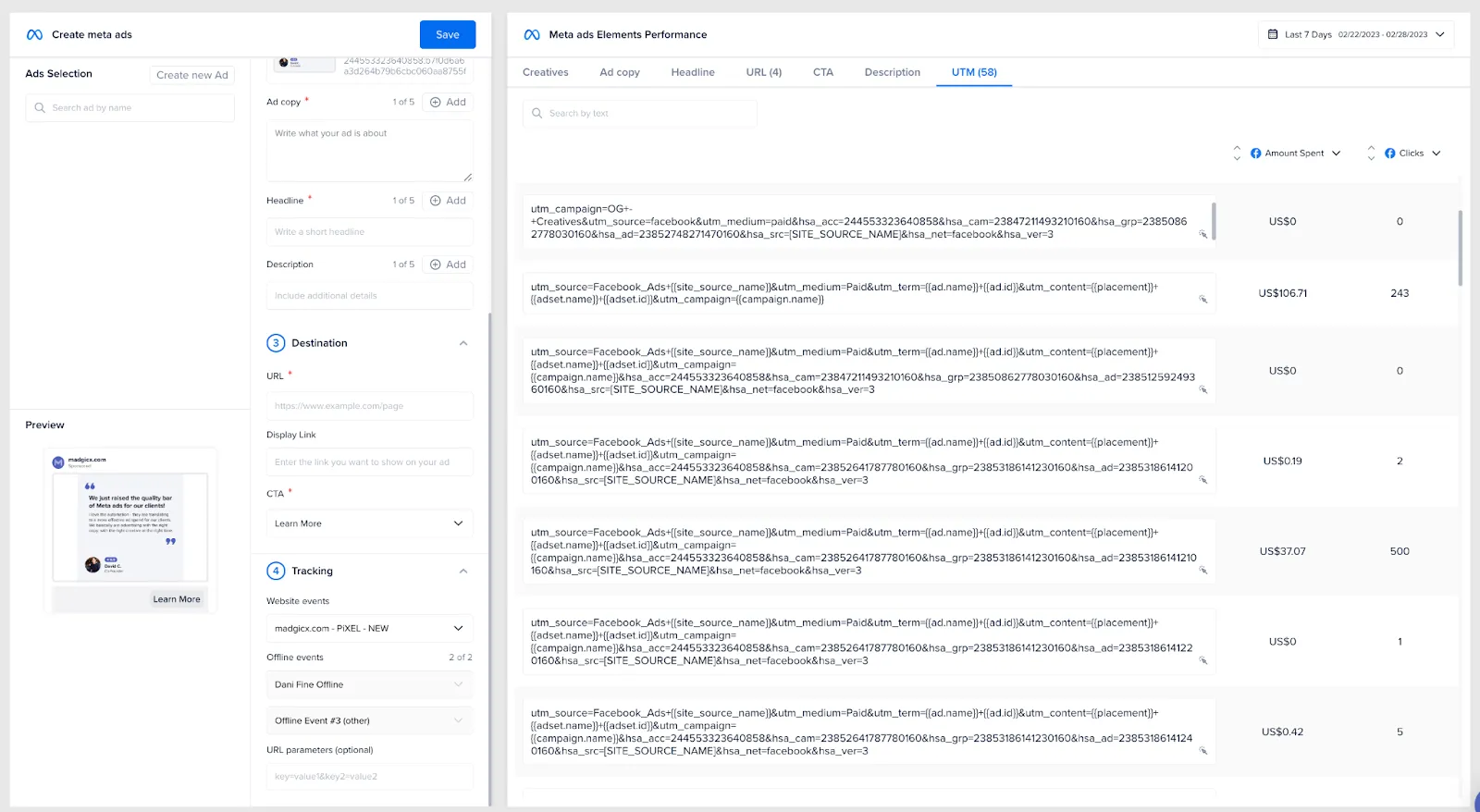Viewport: 1480px width, 812px height.
Task: Switch to the Creatives tab
Action: pos(546,72)
